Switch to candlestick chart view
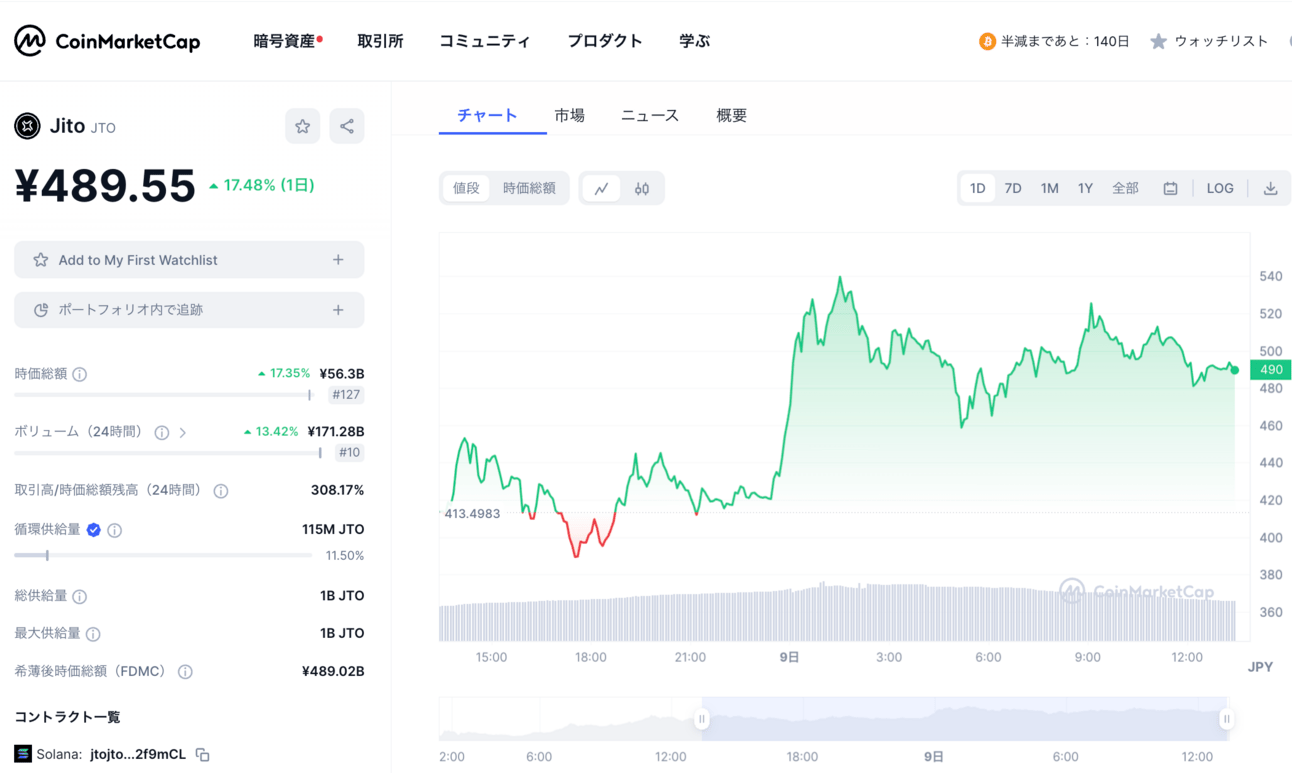The height and width of the screenshot is (773, 1292). [642, 188]
